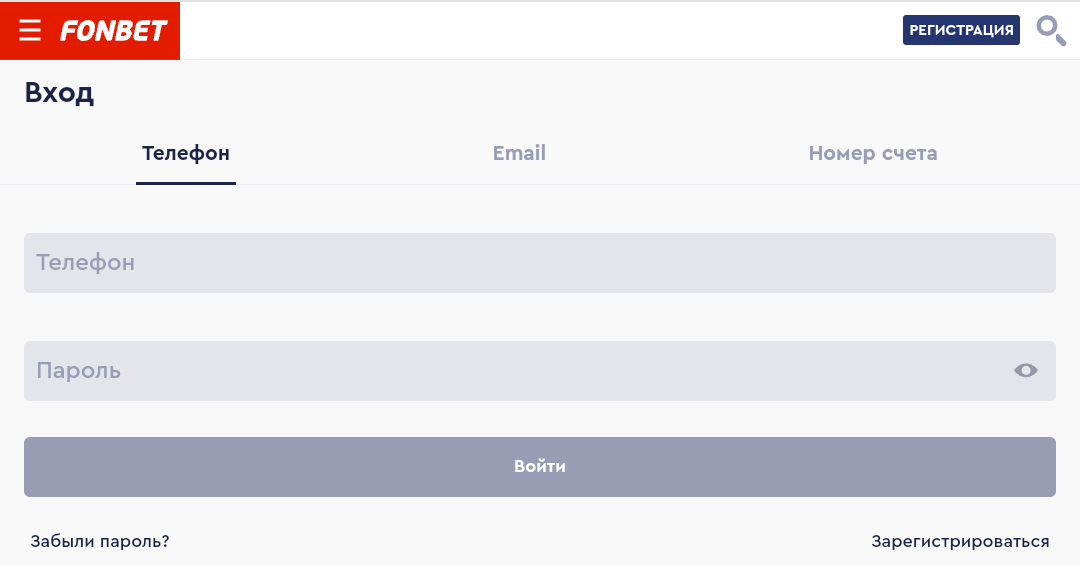Go to homepage via the red FONBET banner

[90, 30]
